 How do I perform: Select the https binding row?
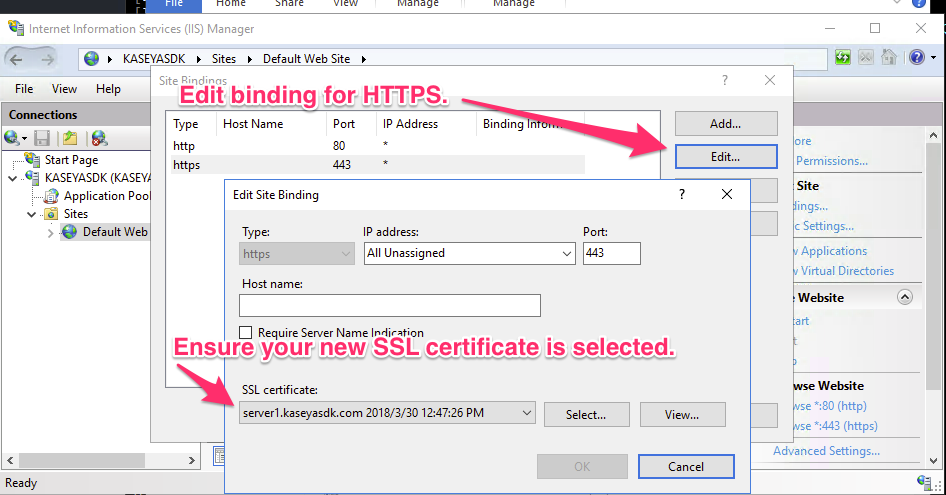pyautogui.click(x=377, y=165)
